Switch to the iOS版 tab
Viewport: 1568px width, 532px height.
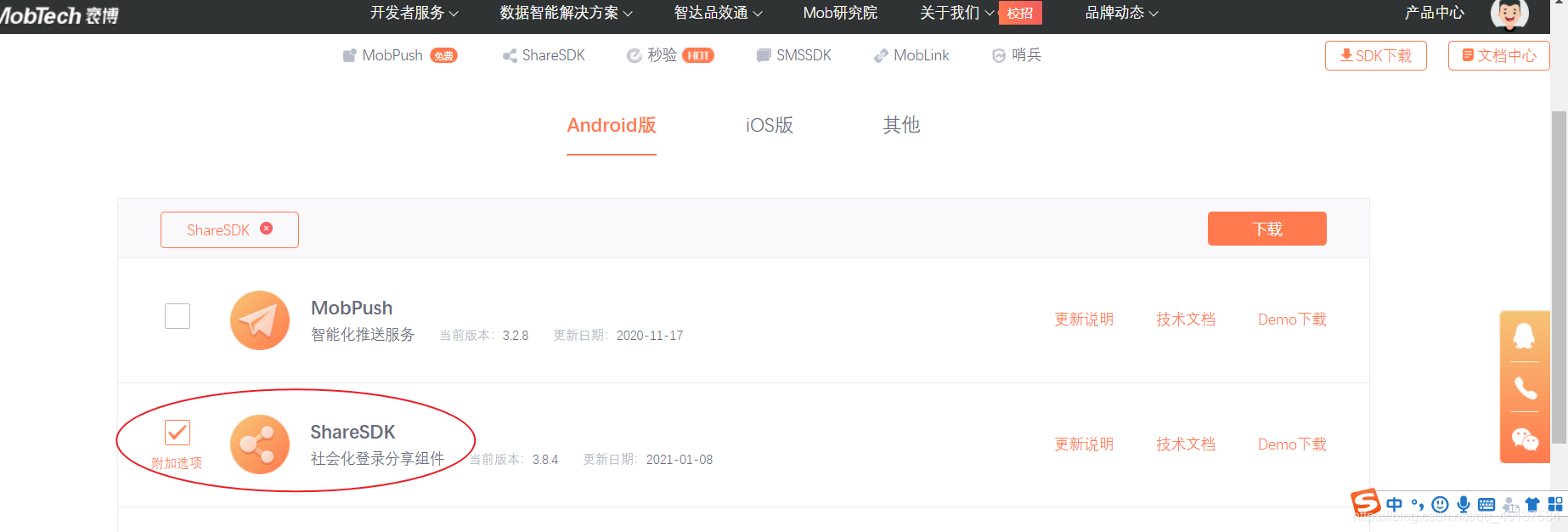770,126
